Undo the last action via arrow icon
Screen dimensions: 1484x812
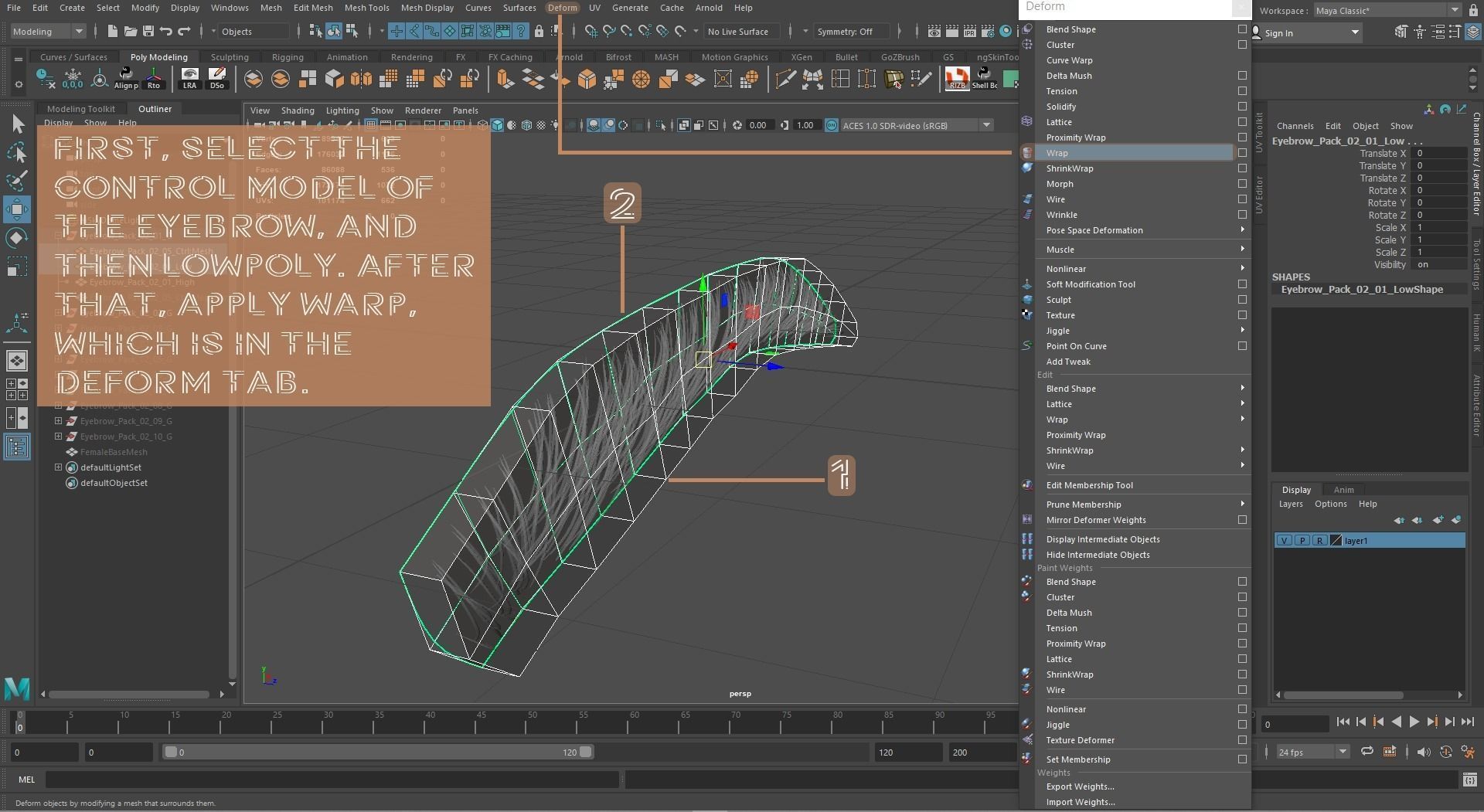pos(166,31)
